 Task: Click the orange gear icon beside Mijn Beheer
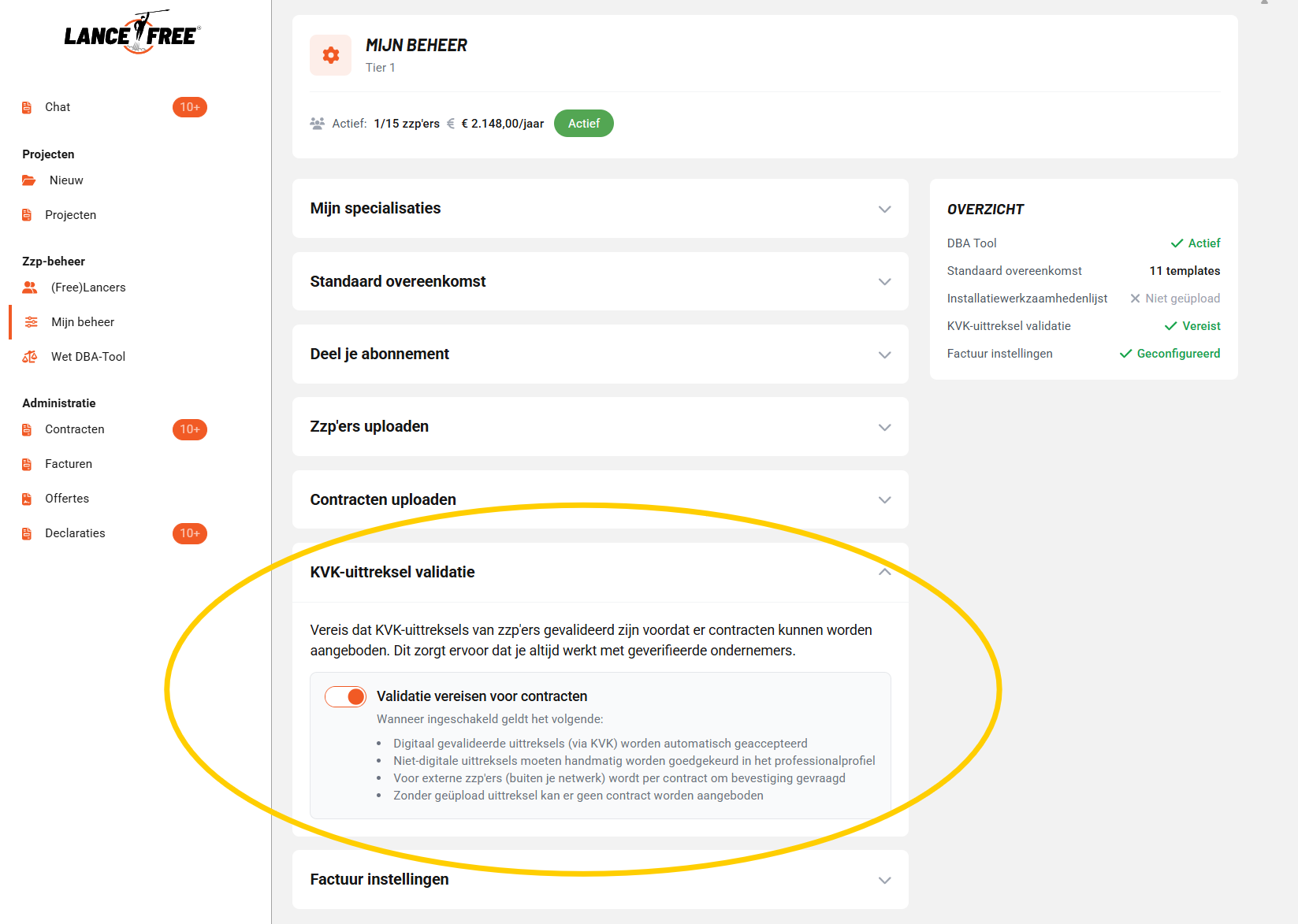point(331,55)
